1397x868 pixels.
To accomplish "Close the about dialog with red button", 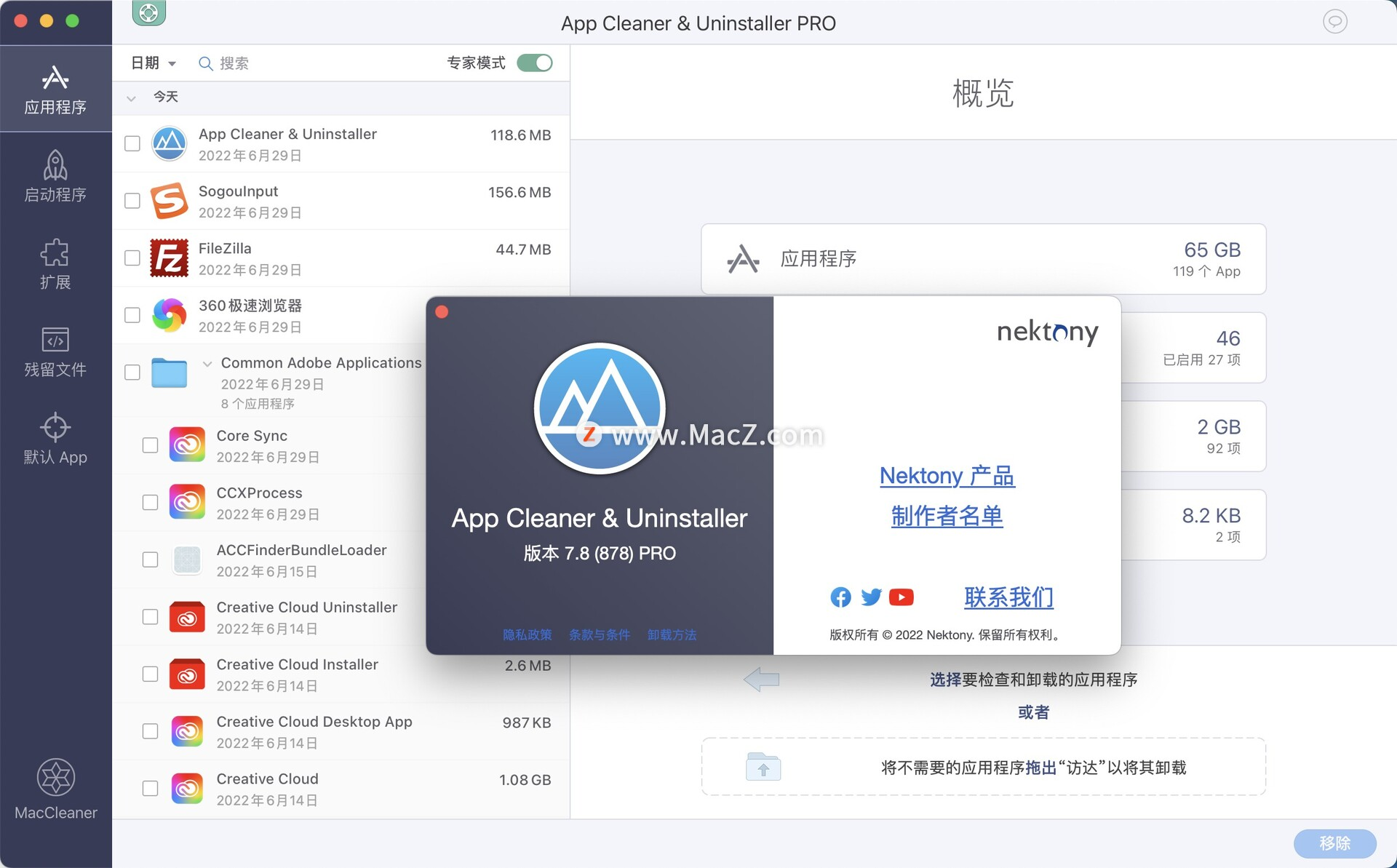I will tap(442, 312).
